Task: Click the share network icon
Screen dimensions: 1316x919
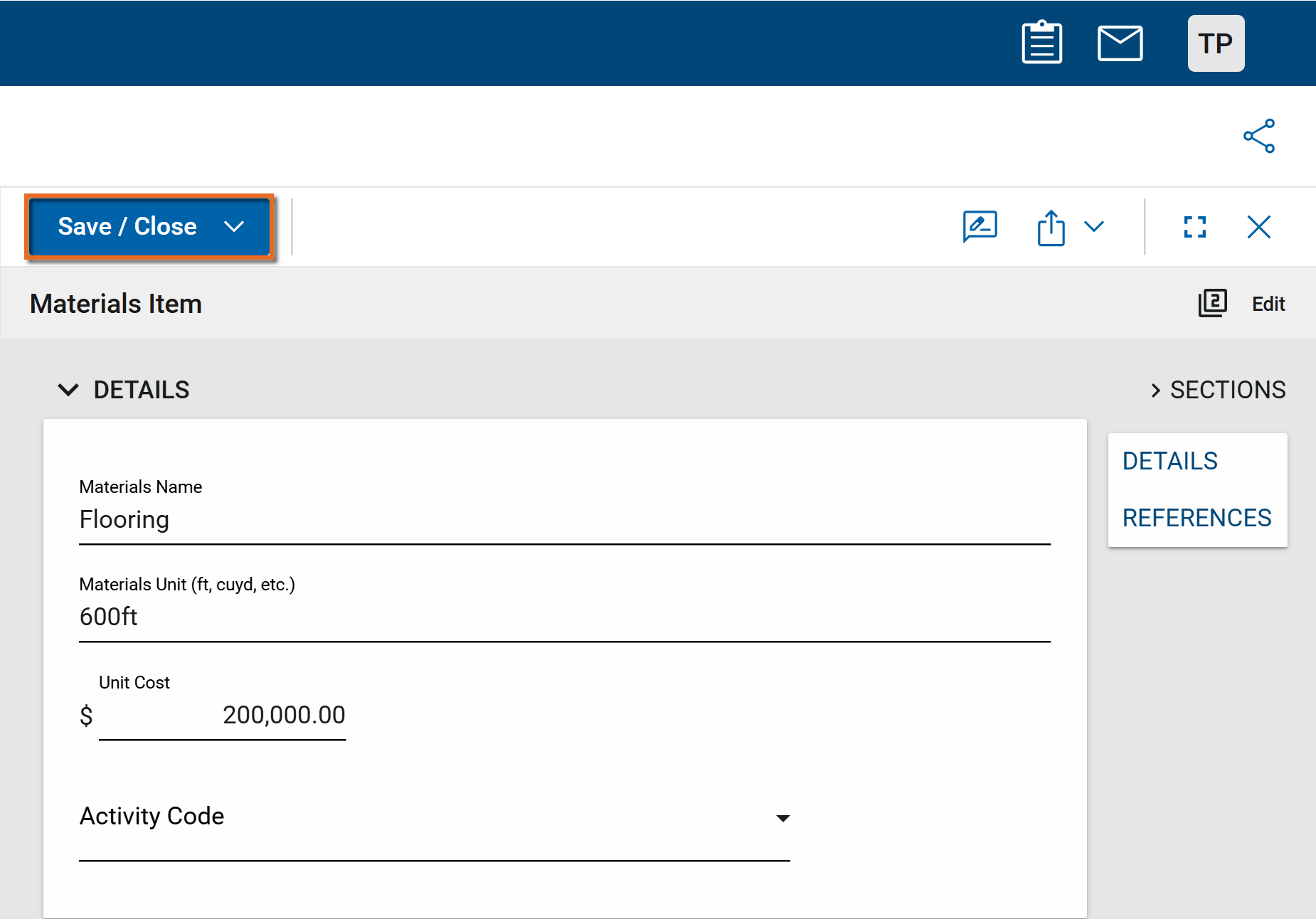Action: 1258,136
